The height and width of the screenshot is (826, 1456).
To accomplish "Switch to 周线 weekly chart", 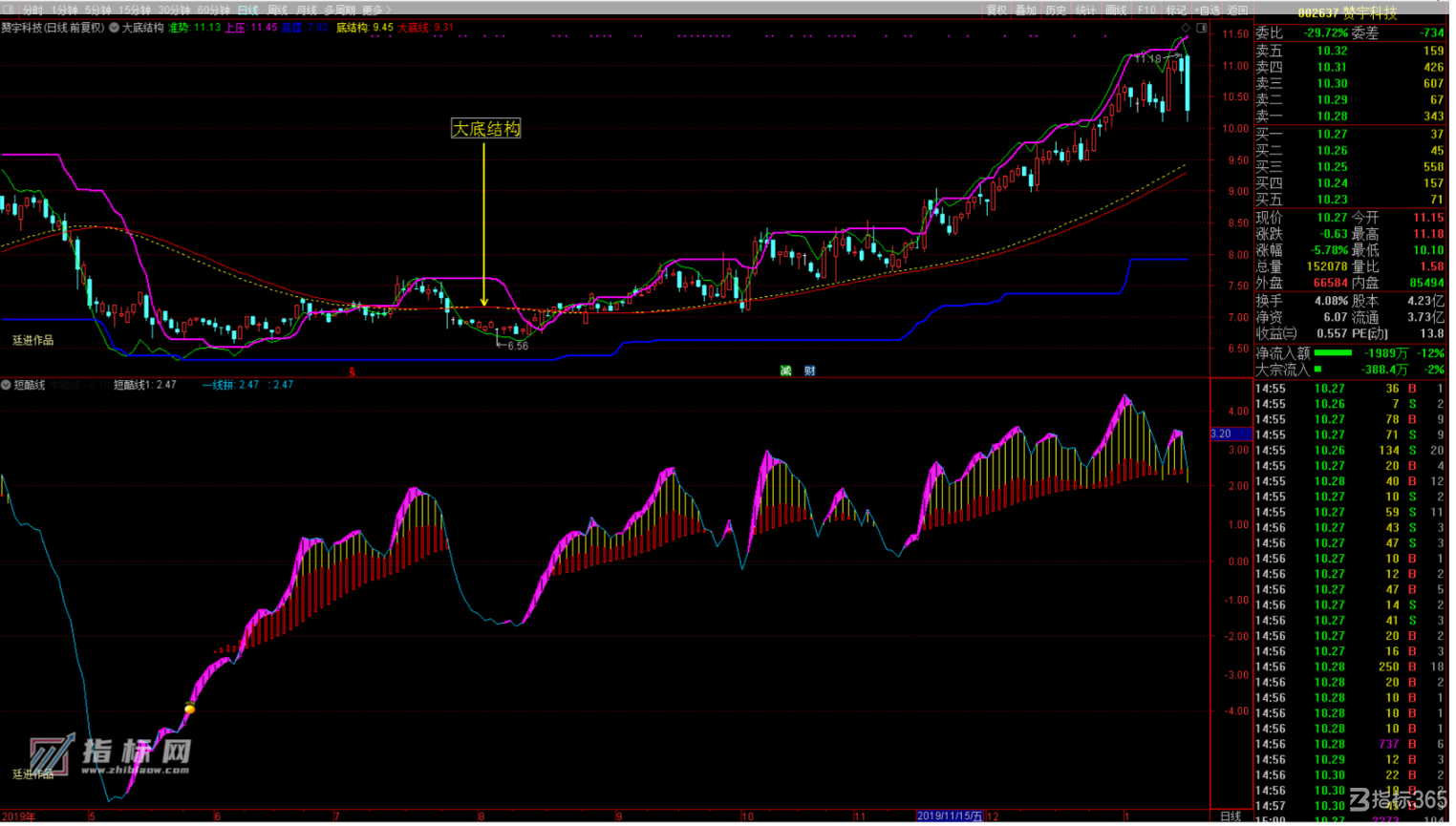I will [277, 10].
